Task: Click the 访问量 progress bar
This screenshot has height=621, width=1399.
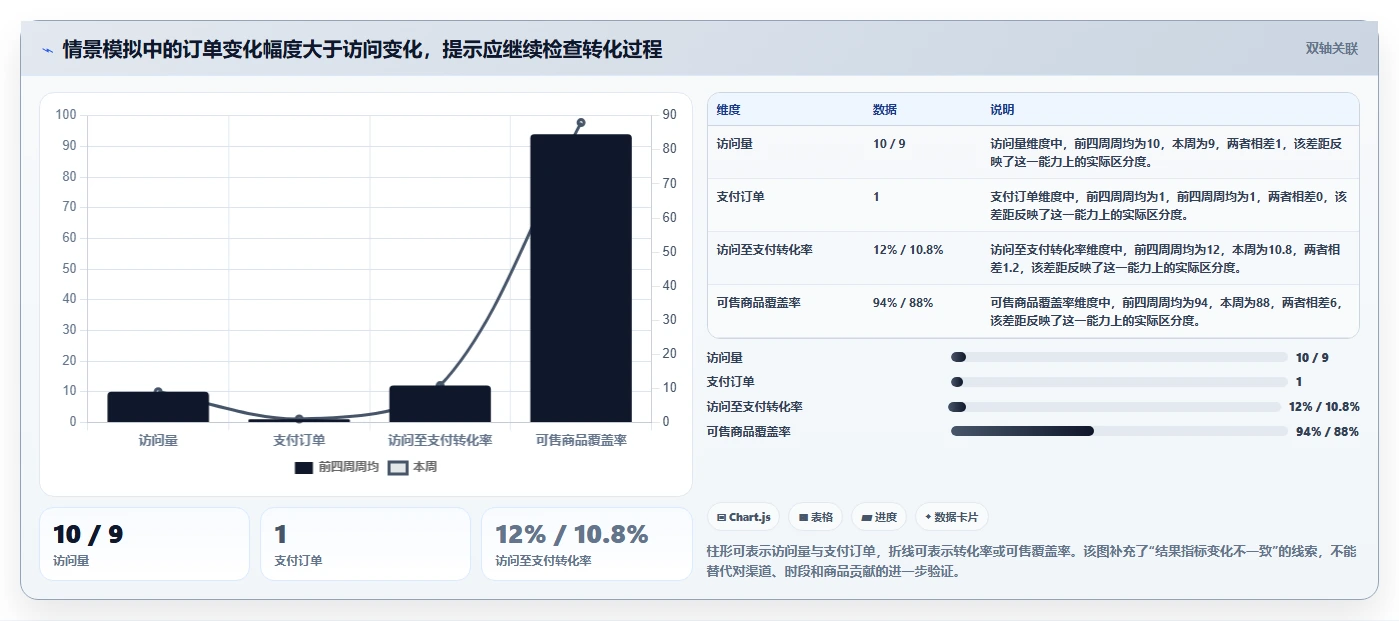Action: (x=1119, y=357)
